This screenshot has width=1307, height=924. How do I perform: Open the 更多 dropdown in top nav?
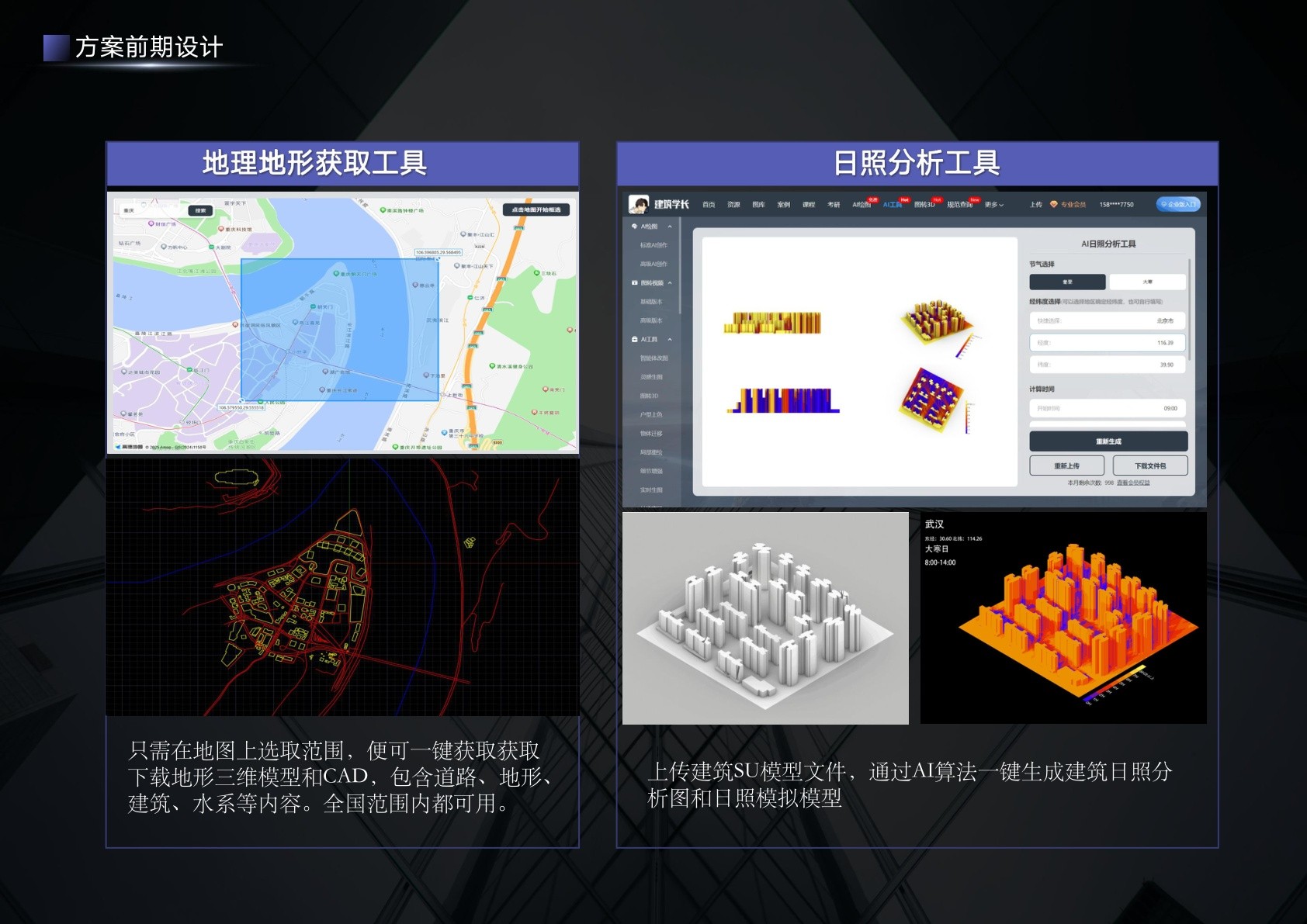pos(994,205)
